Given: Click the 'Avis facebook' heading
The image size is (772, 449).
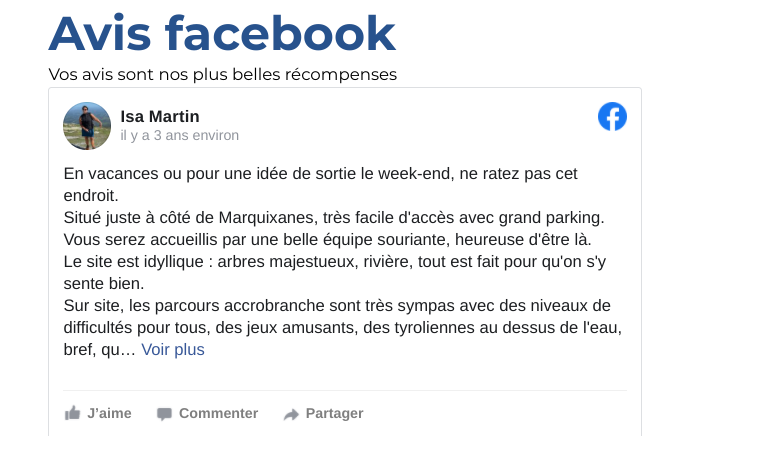Looking at the screenshot, I should tap(222, 33).
